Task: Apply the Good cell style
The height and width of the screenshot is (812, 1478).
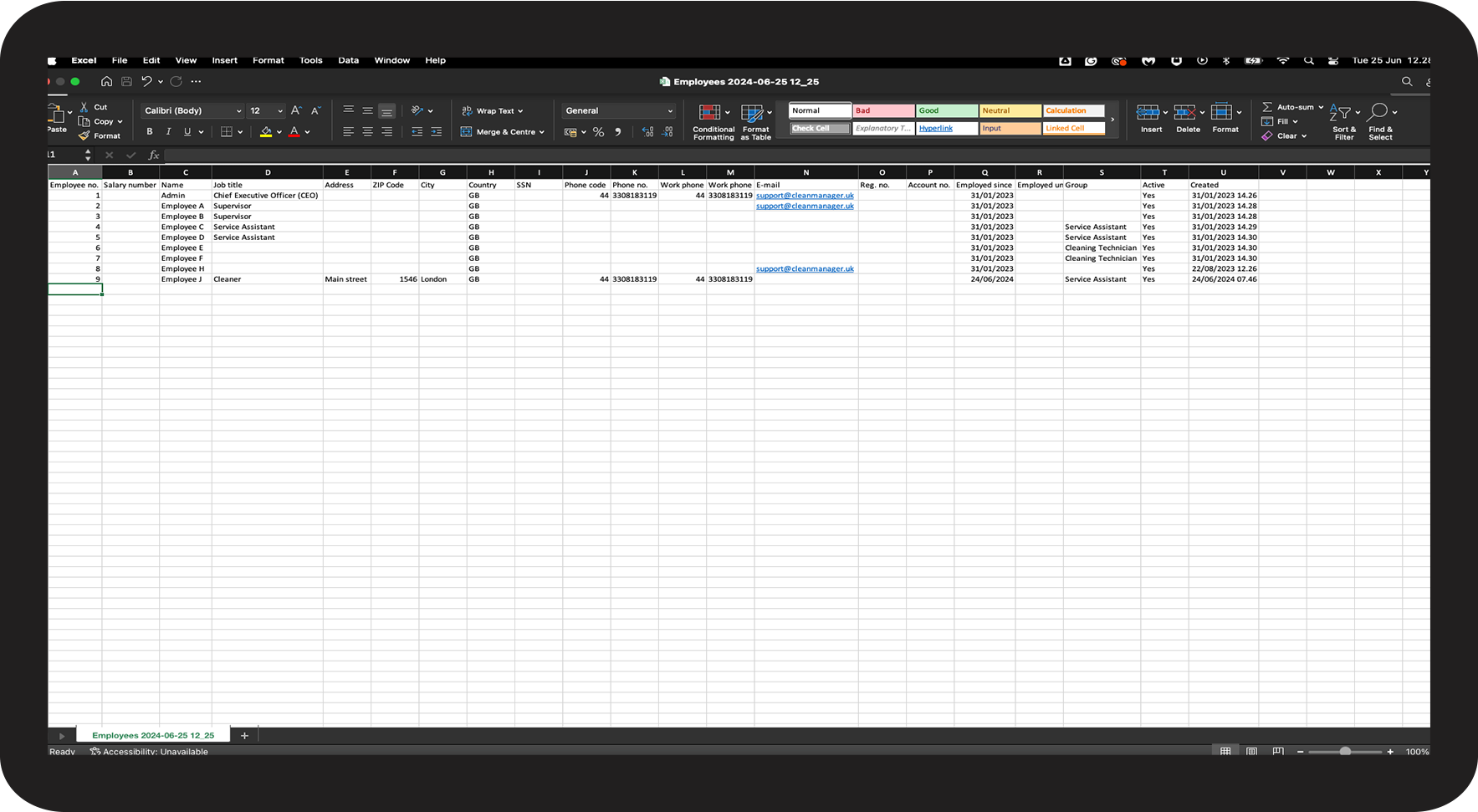Action: tap(947, 110)
